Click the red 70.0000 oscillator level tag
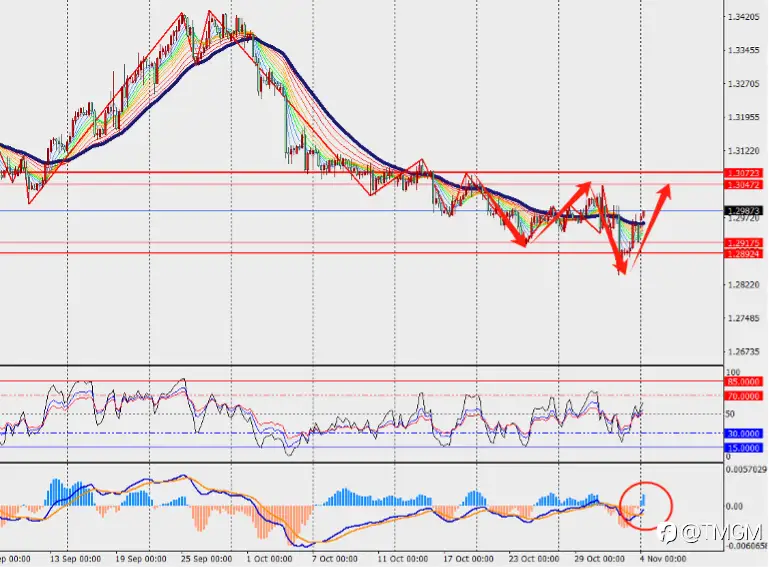Viewport: 770px width, 568px height. (743, 396)
